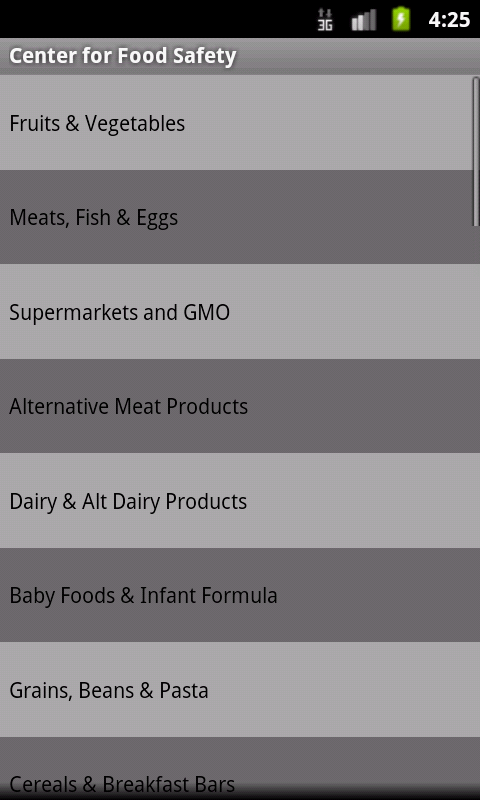Choose Alternative Meat Products

pyautogui.click(x=240, y=406)
